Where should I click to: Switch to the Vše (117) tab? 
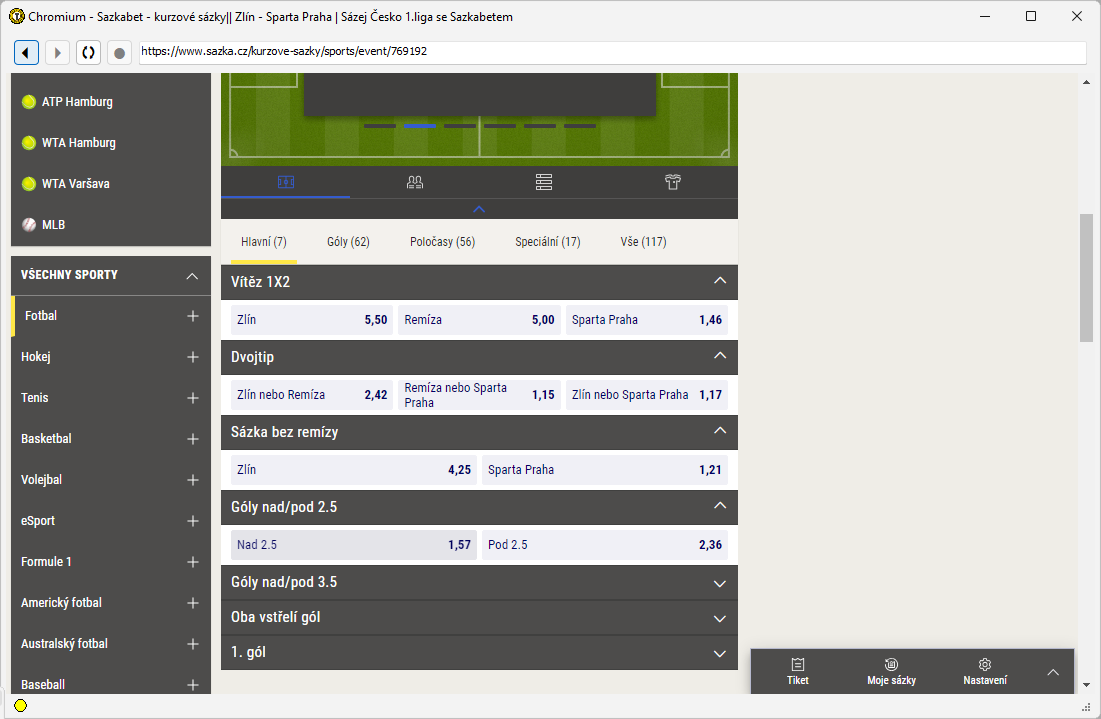point(643,242)
